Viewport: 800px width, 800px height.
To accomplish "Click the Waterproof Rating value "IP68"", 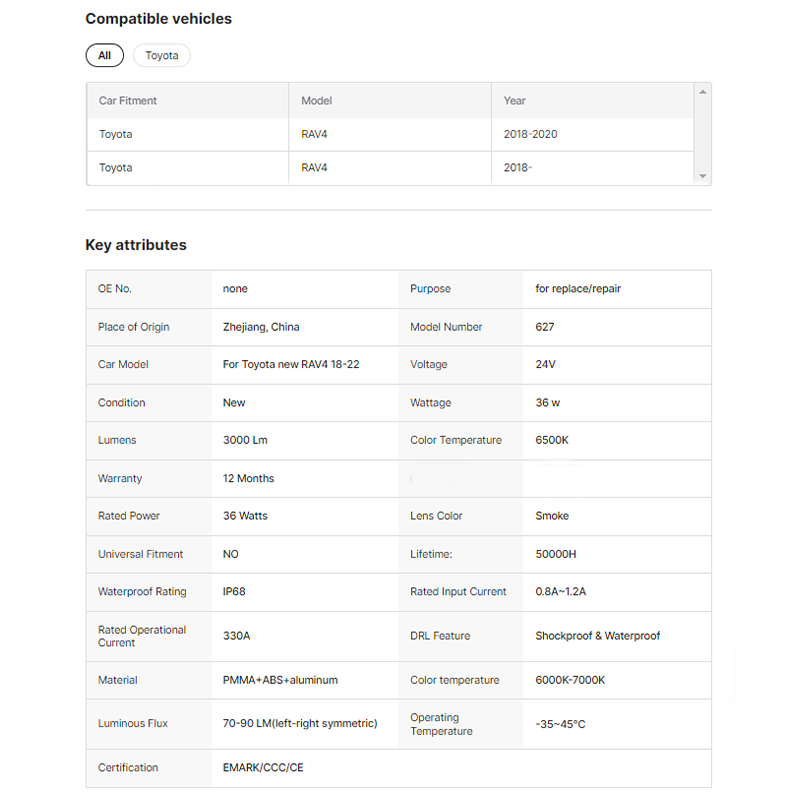I will tap(234, 592).
